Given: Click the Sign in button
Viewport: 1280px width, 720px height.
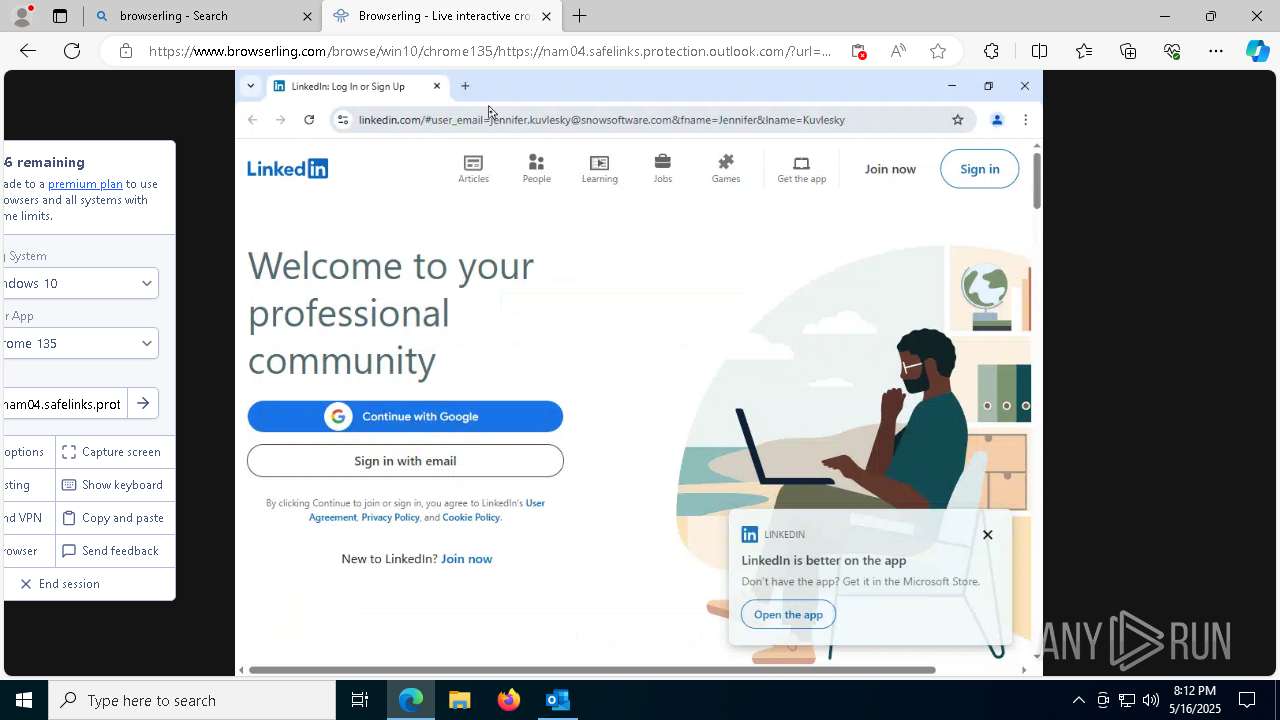Looking at the screenshot, I should tap(979, 169).
